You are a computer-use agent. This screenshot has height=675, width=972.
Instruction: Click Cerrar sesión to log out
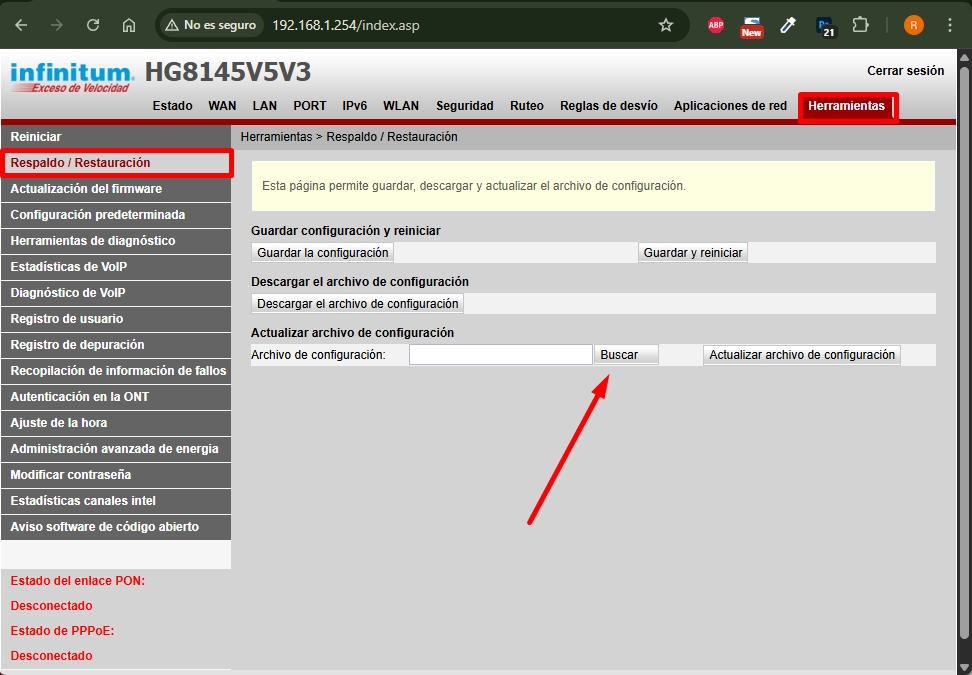(905, 71)
